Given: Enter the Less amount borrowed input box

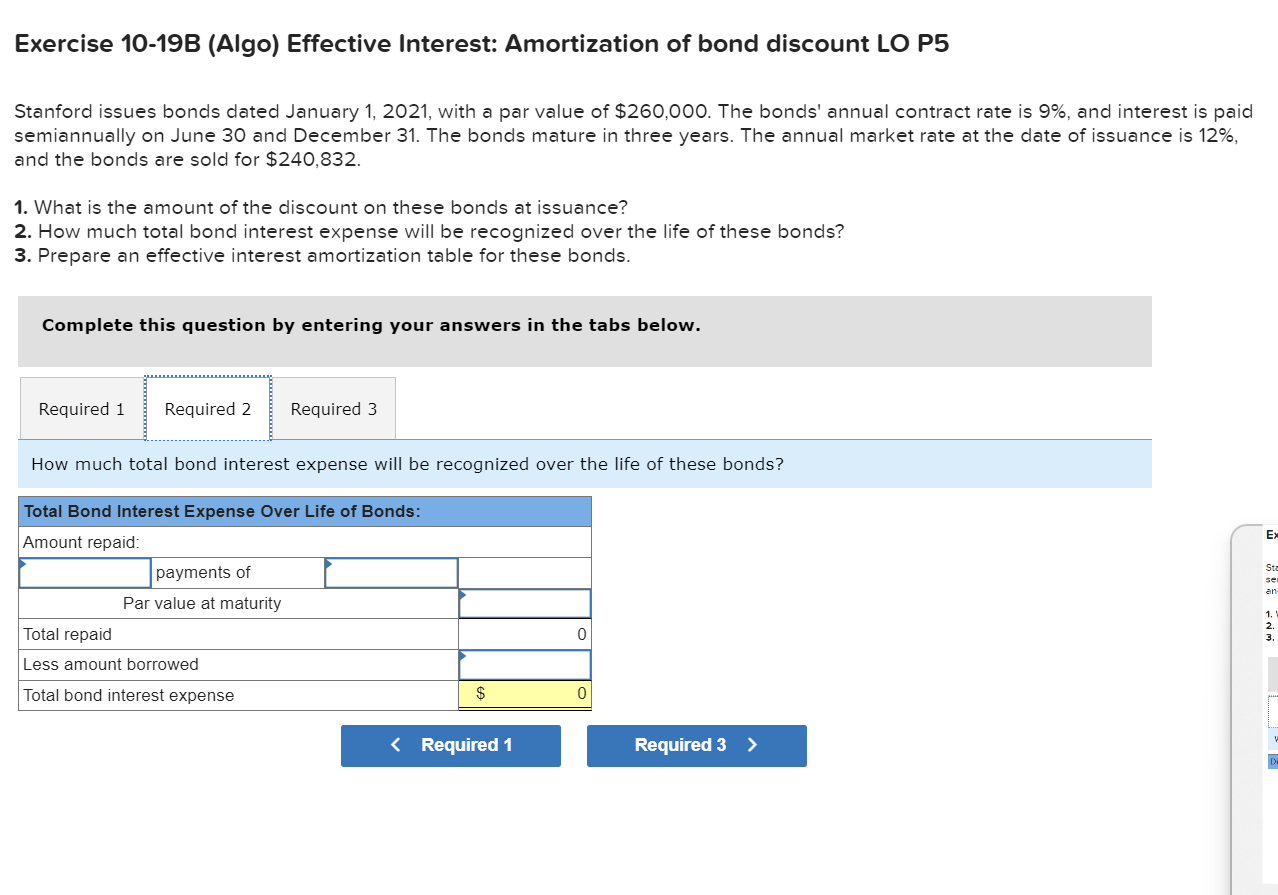Looking at the screenshot, I should pyautogui.click(x=525, y=664).
